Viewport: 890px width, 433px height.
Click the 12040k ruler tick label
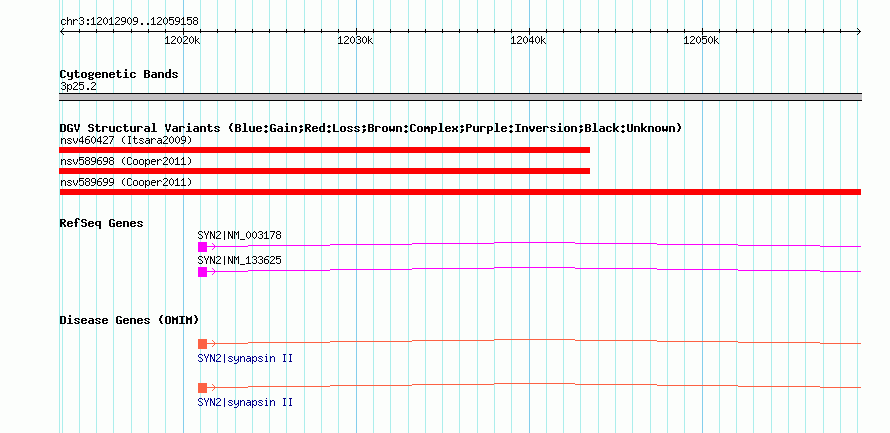click(x=528, y=40)
